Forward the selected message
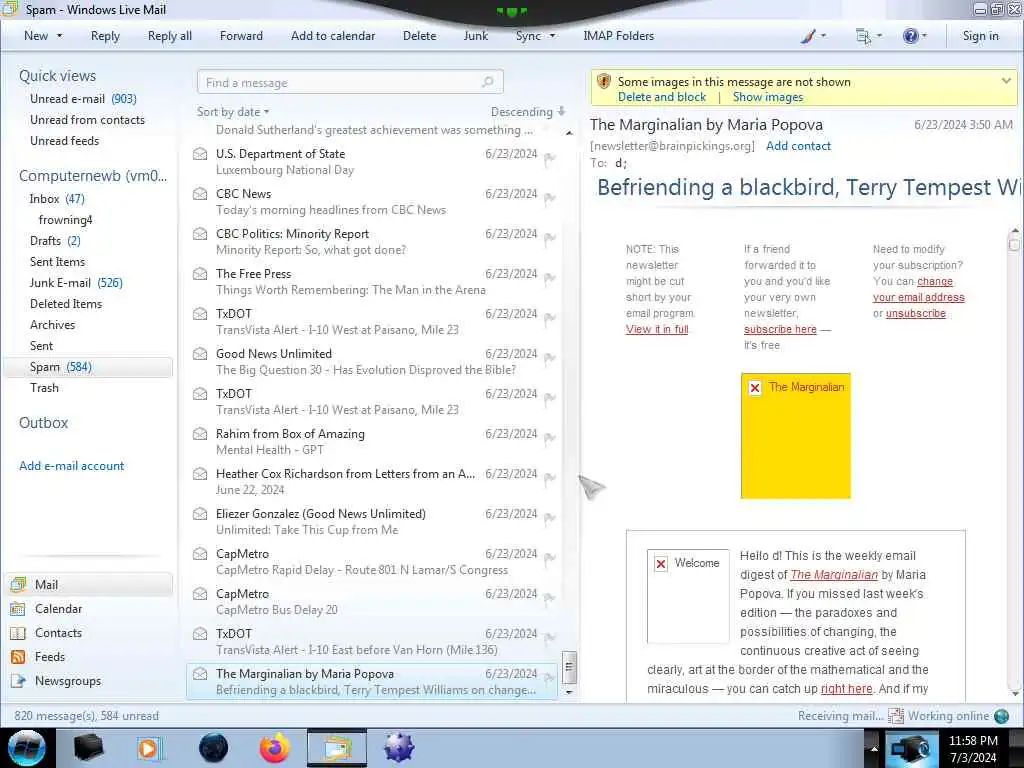 tap(241, 36)
